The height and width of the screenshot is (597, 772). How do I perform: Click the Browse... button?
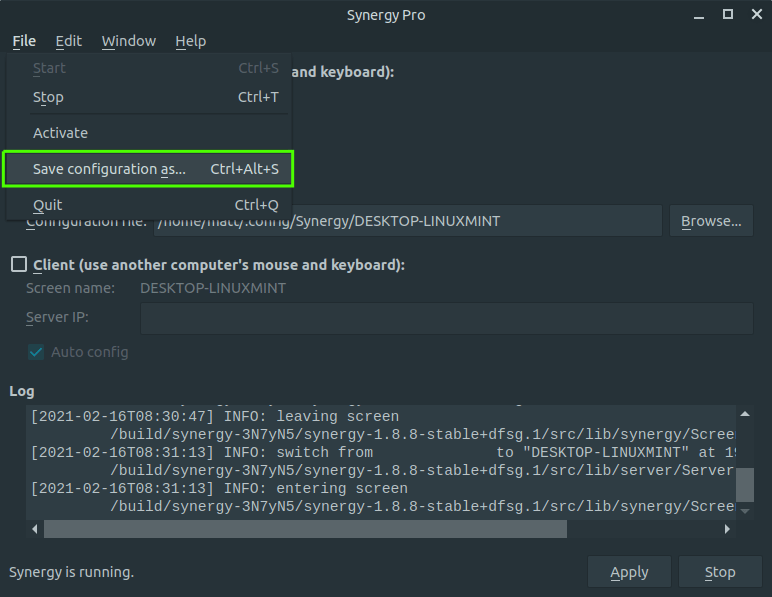711,221
